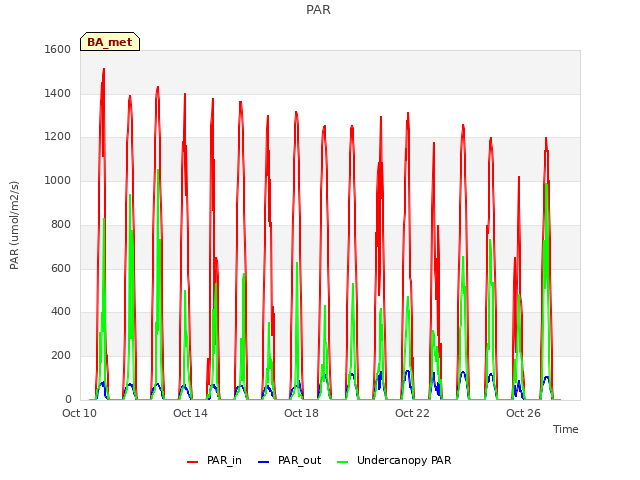Viewport: 640px width, 480px height.
Task: Click the 200 y-axis tick label
Action: [61, 356]
